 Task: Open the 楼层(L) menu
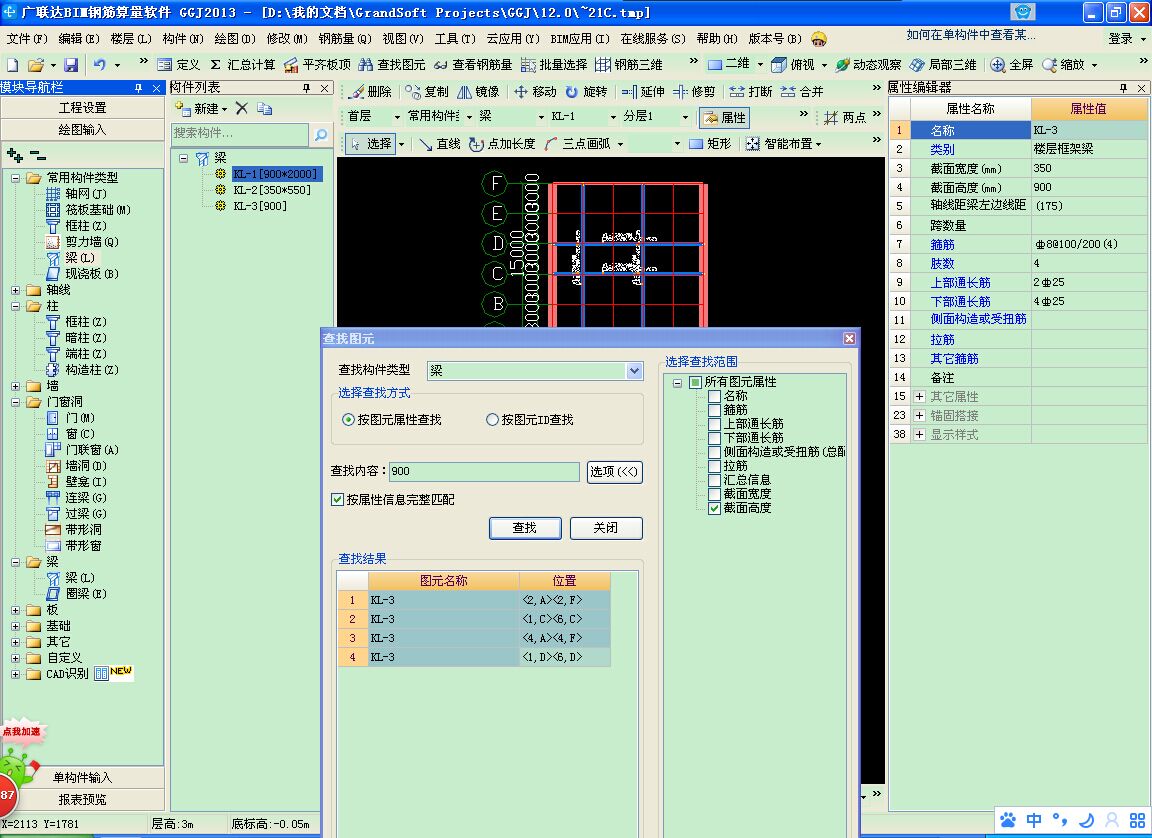coord(131,38)
